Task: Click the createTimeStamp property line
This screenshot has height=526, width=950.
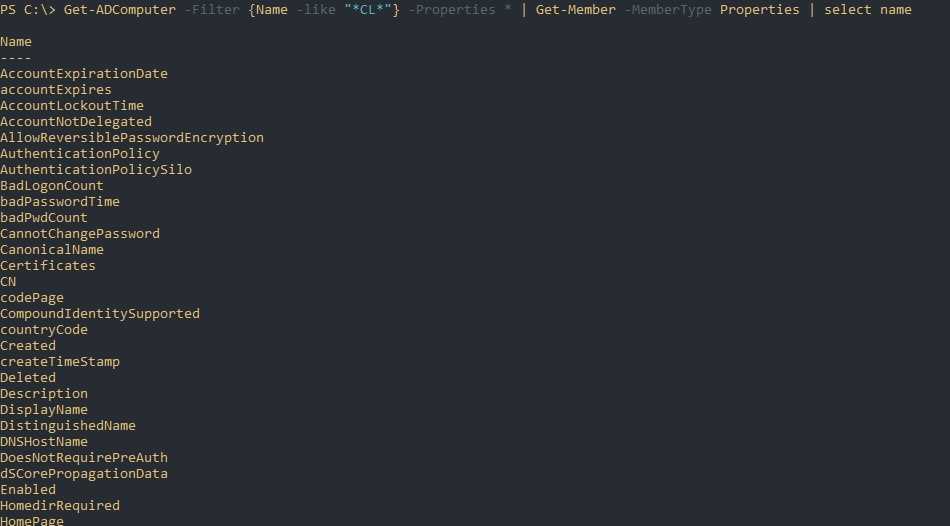Action: pos(60,362)
